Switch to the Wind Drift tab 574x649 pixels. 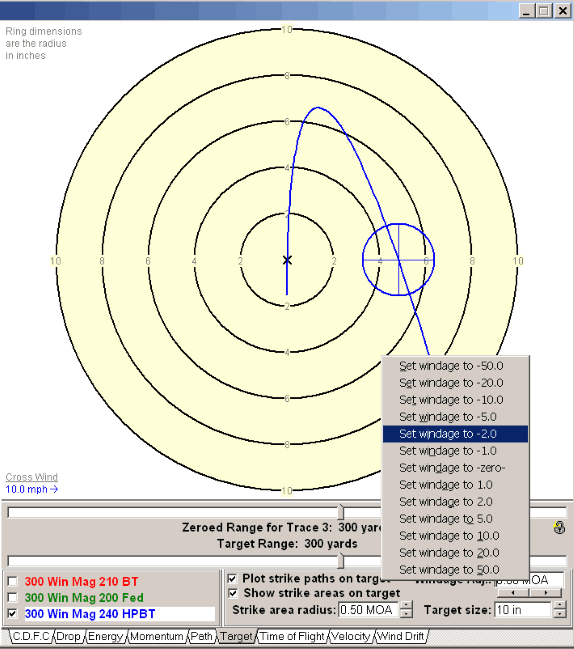coord(401,636)
